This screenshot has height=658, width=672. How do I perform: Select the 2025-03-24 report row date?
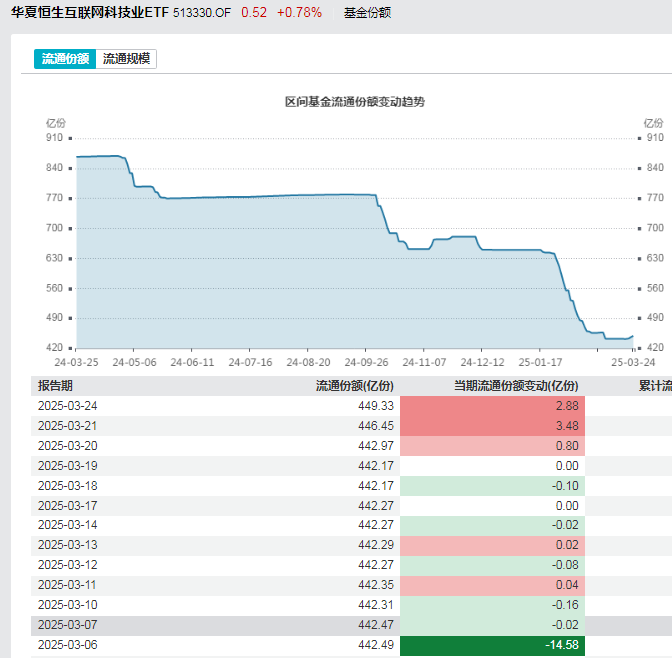click(x=68, y=406)
